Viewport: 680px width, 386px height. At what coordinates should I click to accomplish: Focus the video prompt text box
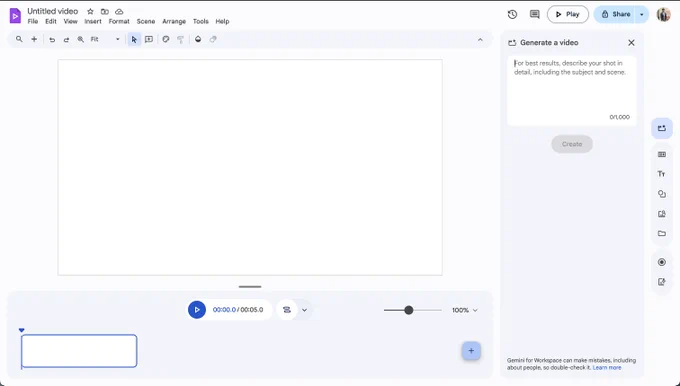click(572, 91)
